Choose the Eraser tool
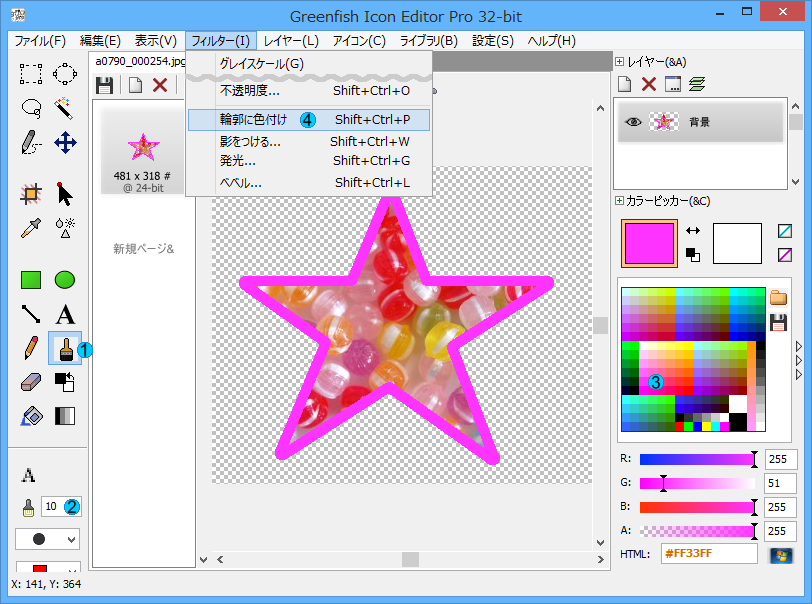 point(31,382)
